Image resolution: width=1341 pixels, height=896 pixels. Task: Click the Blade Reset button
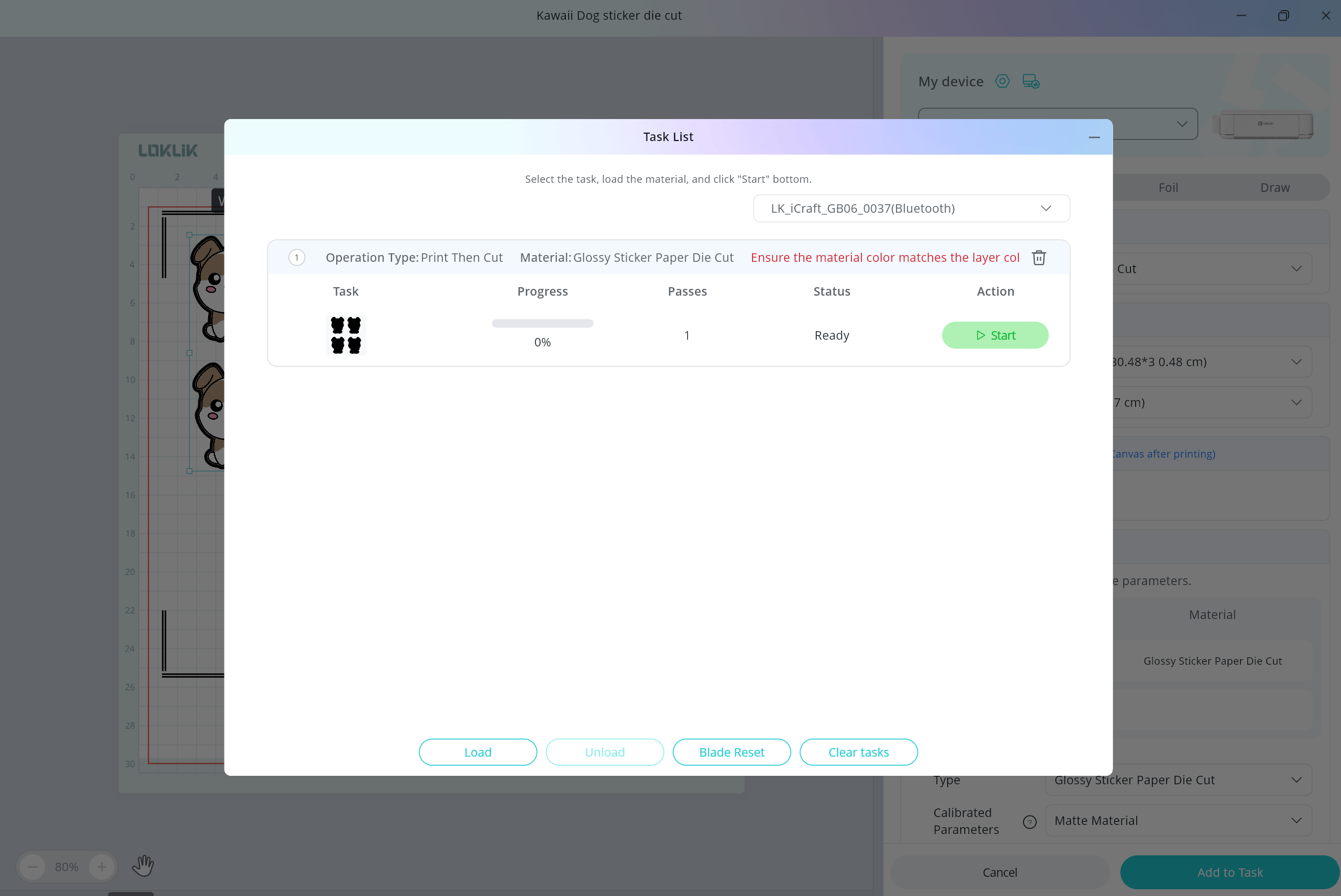click(x=731, y=752)
